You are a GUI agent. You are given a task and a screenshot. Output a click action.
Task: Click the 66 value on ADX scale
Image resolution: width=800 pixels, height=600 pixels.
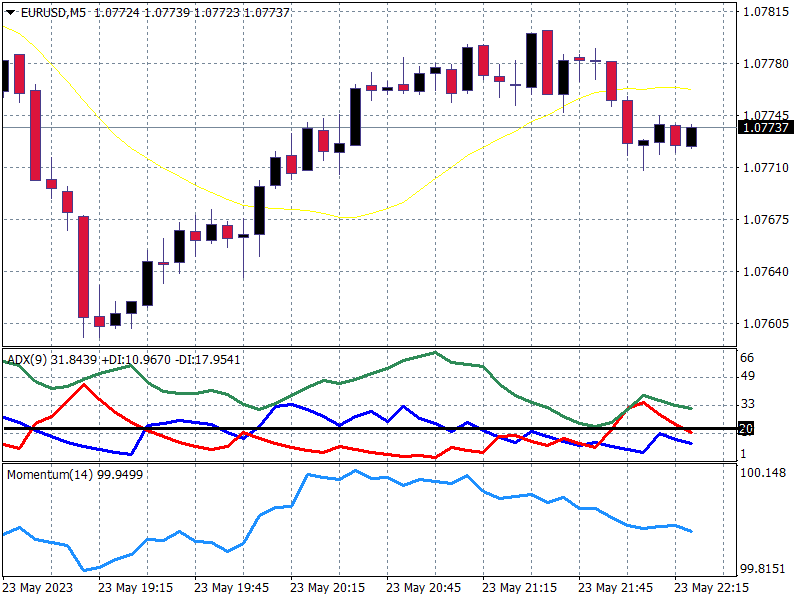click(747, 358)
